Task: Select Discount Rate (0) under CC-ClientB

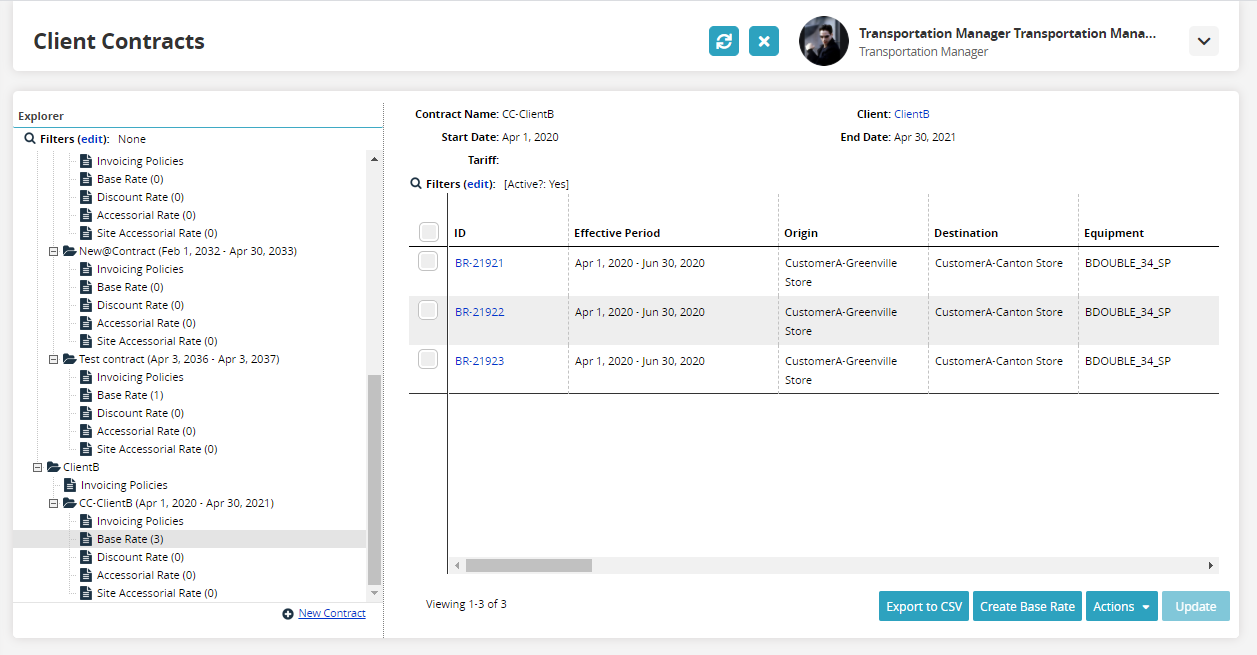Action: point(139,557)
